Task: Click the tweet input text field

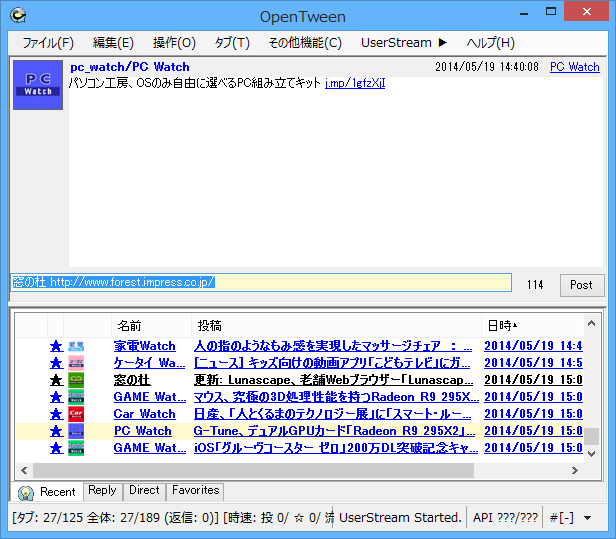Action: point(261,282)
